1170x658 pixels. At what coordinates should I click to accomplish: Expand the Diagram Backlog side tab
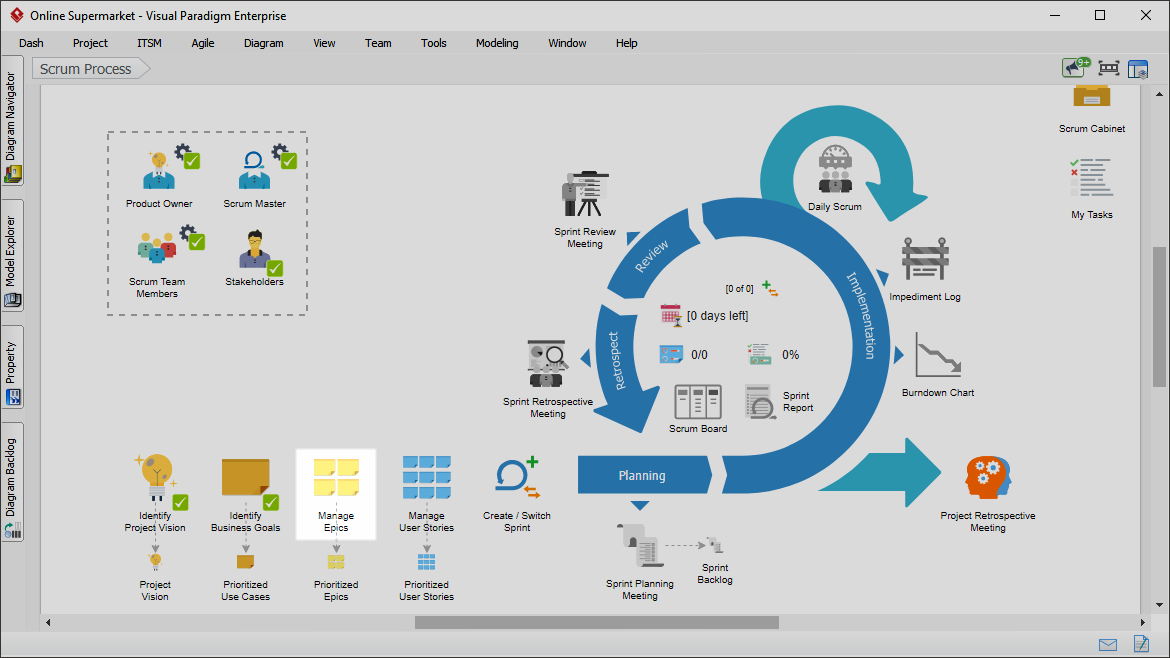[x=12, y=482]
